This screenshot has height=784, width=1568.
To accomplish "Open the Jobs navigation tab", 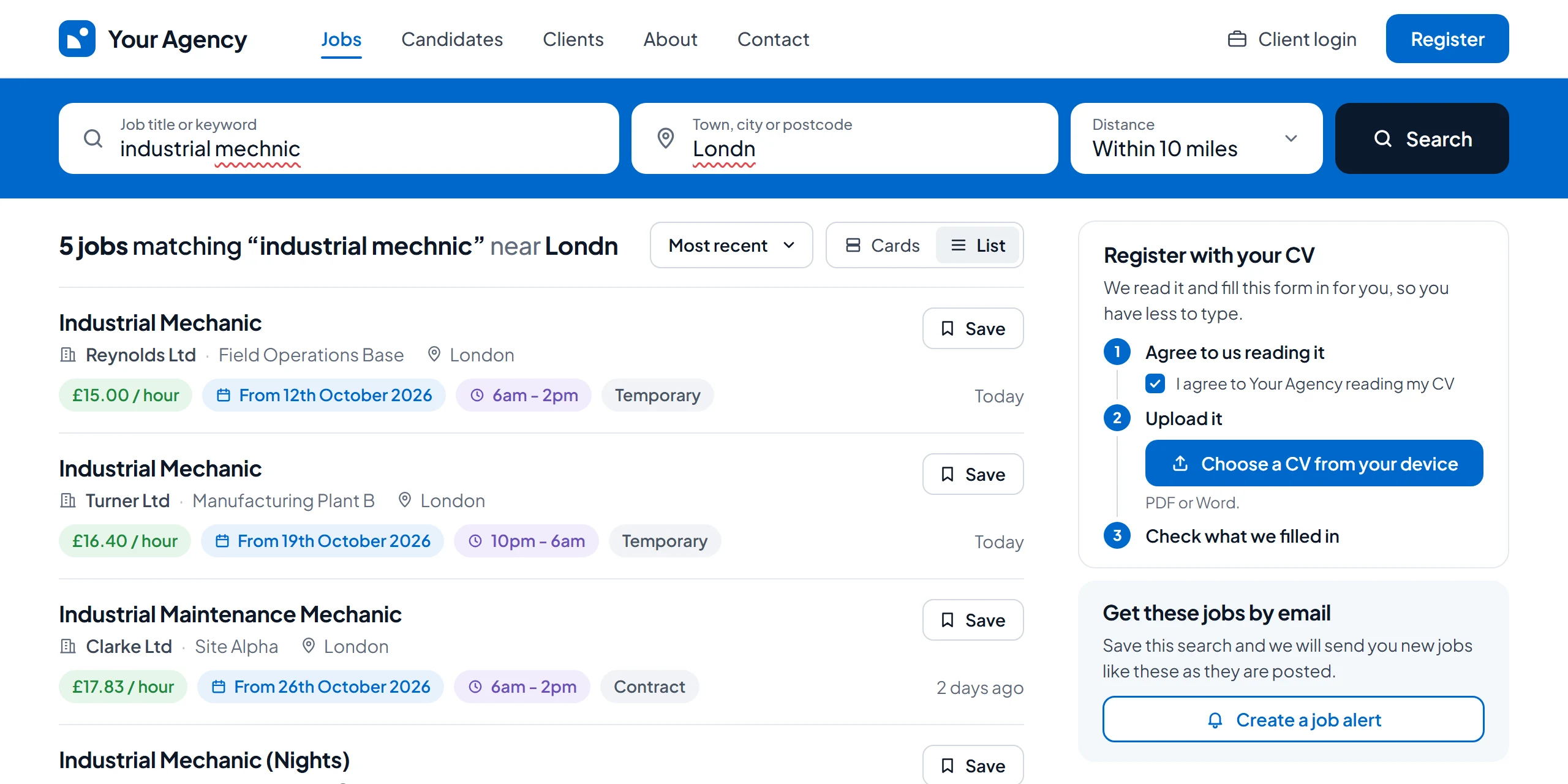I will point(341,39).
